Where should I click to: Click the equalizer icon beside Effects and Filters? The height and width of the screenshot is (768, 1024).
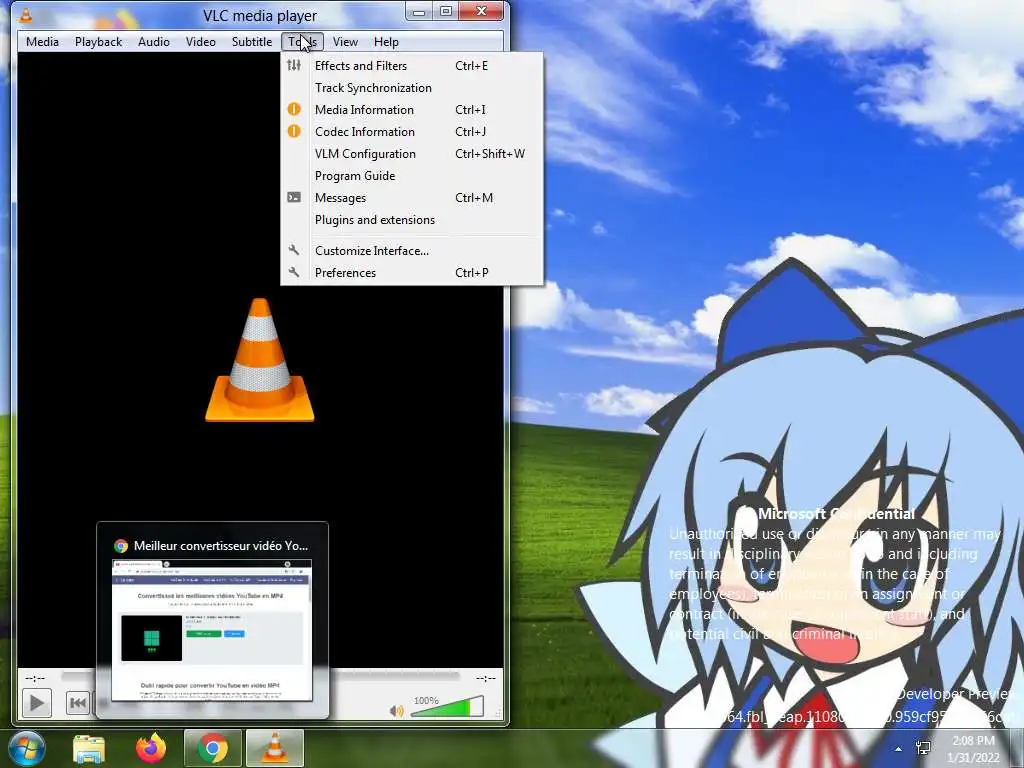(x=294, y=65)
